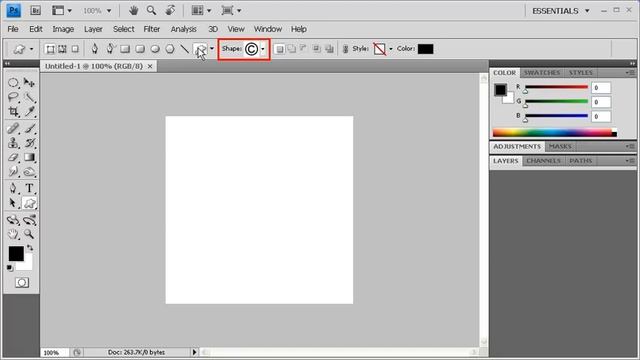Select the Brush tool
This screenshot has width=640, height=360.
click(x=29, y=128)
